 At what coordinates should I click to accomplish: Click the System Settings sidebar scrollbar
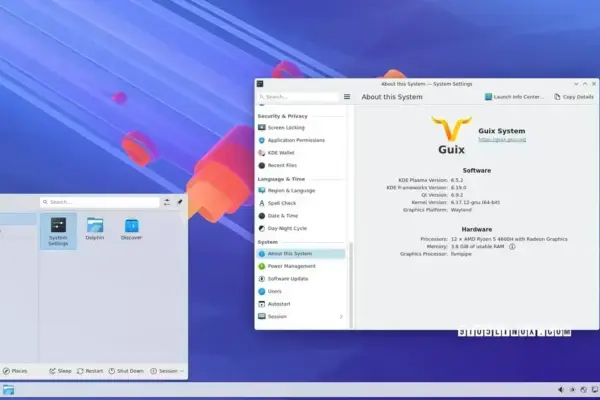click(x=350, y=285)
